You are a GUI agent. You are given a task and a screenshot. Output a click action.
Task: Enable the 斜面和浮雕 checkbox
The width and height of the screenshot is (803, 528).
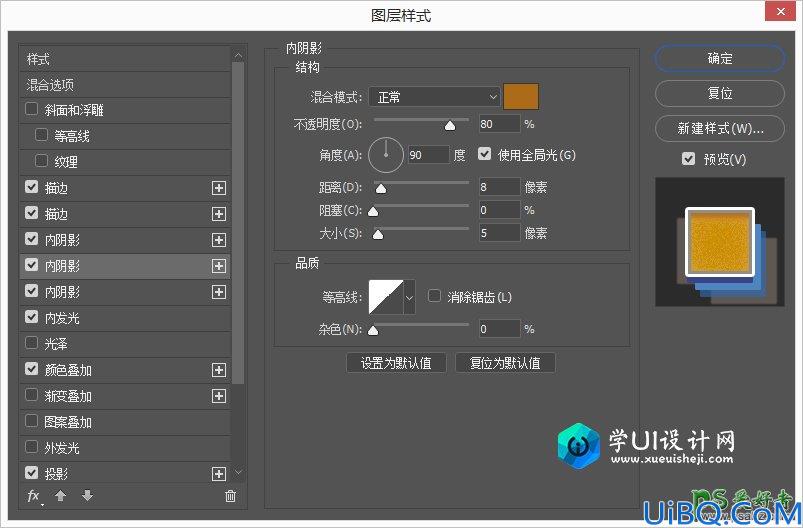32,109
